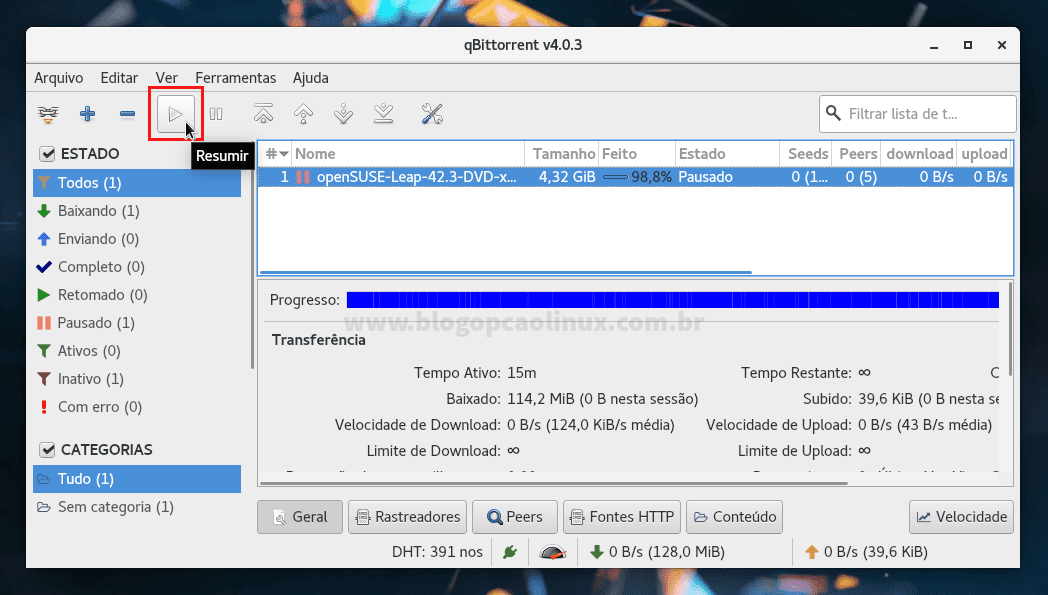Sort by the Tamanho column header
This screenshot has width=1048, height=595.
tap(561, 154)
